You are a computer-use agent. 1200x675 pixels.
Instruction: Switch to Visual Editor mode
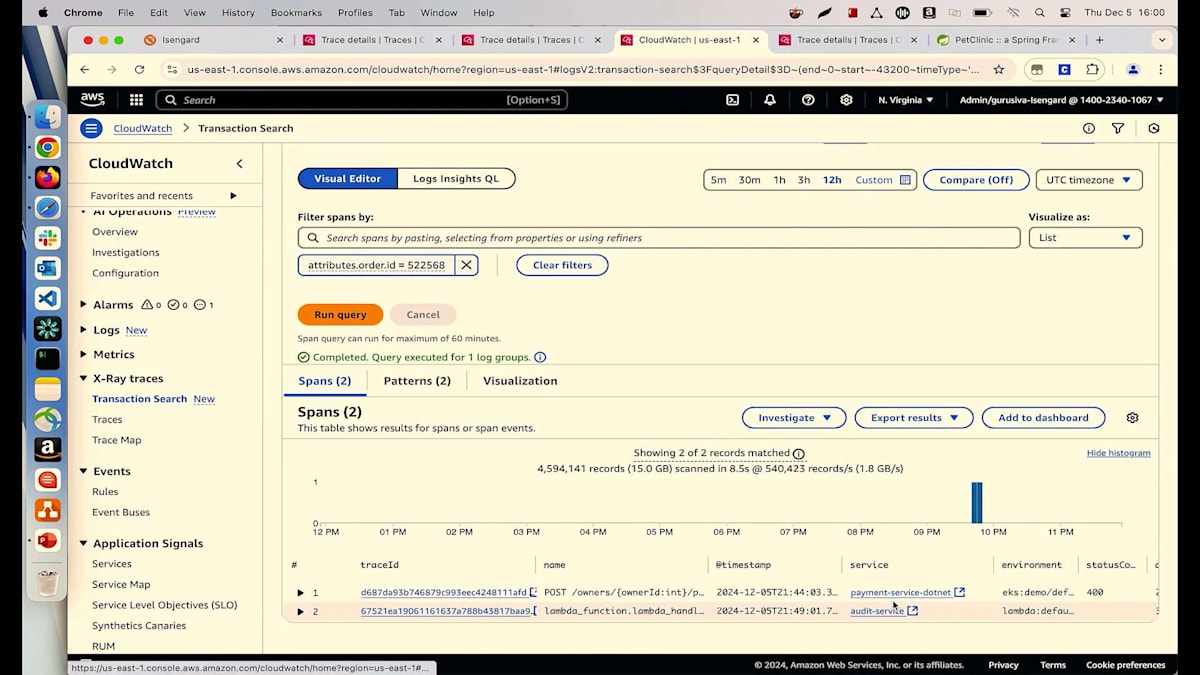[x=348, y=179]
